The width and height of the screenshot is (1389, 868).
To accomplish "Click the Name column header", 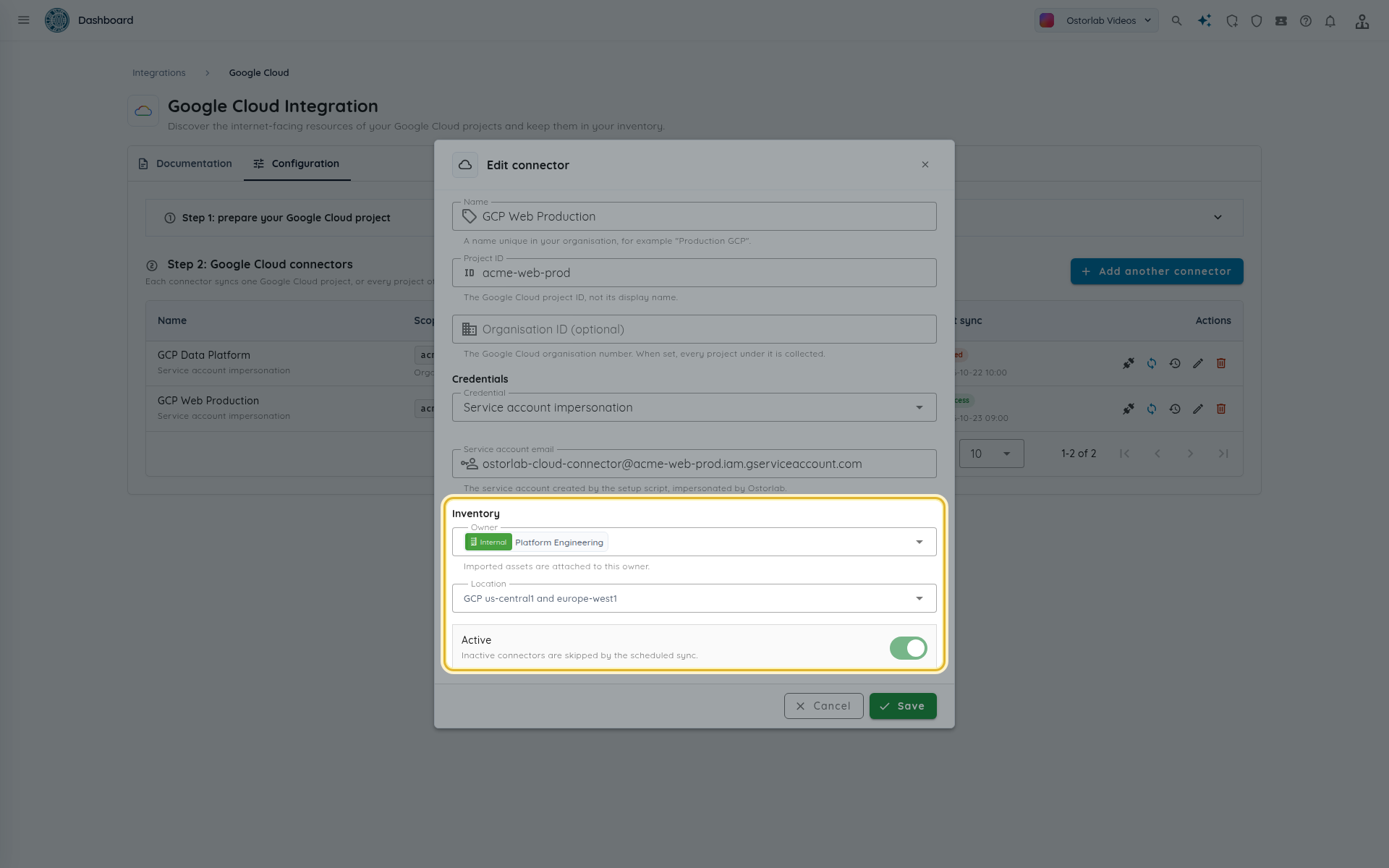I will pos(172,320).
